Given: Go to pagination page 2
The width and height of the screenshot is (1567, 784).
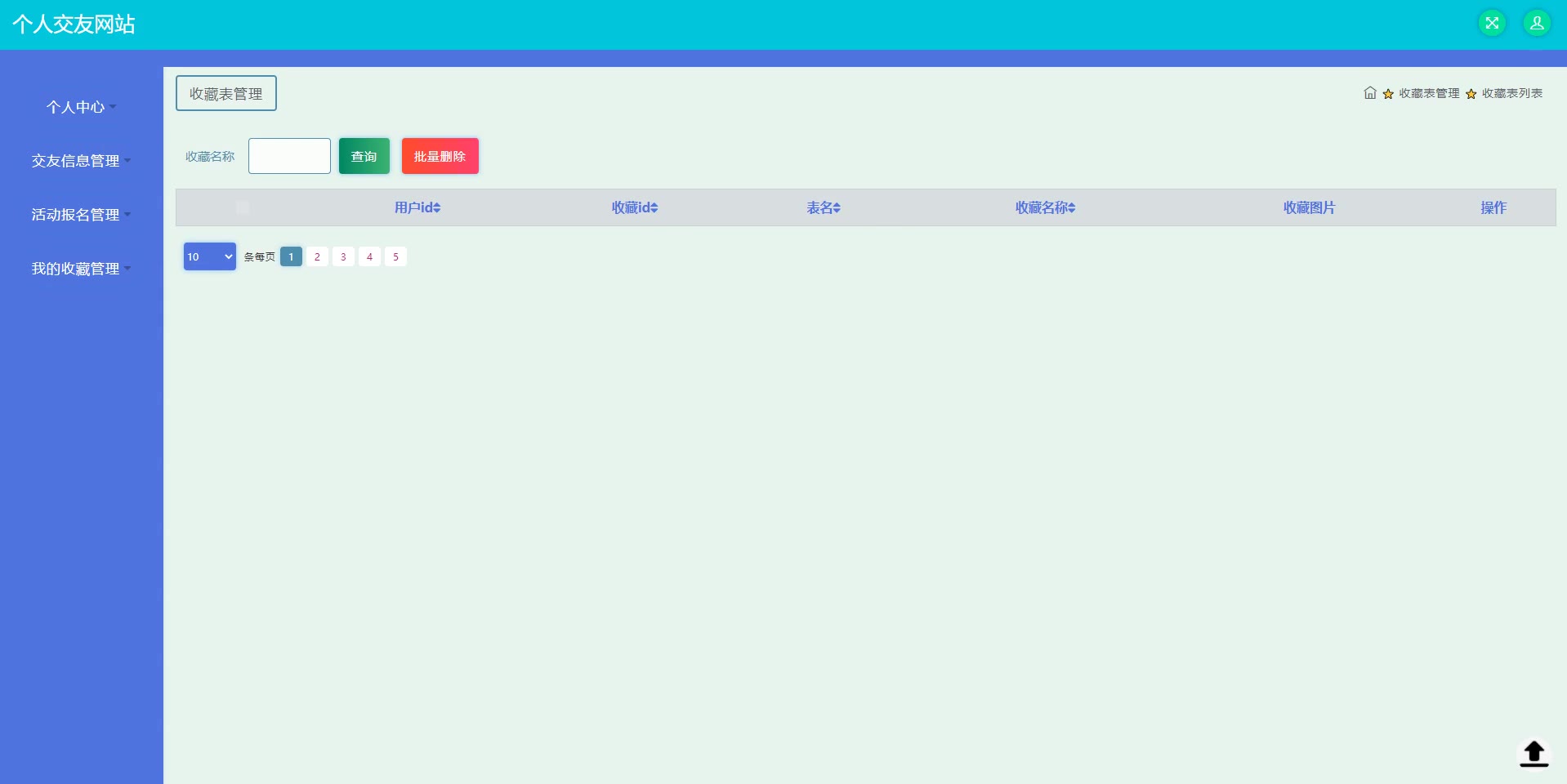Looking at the screenshot, I should point(317,256).
